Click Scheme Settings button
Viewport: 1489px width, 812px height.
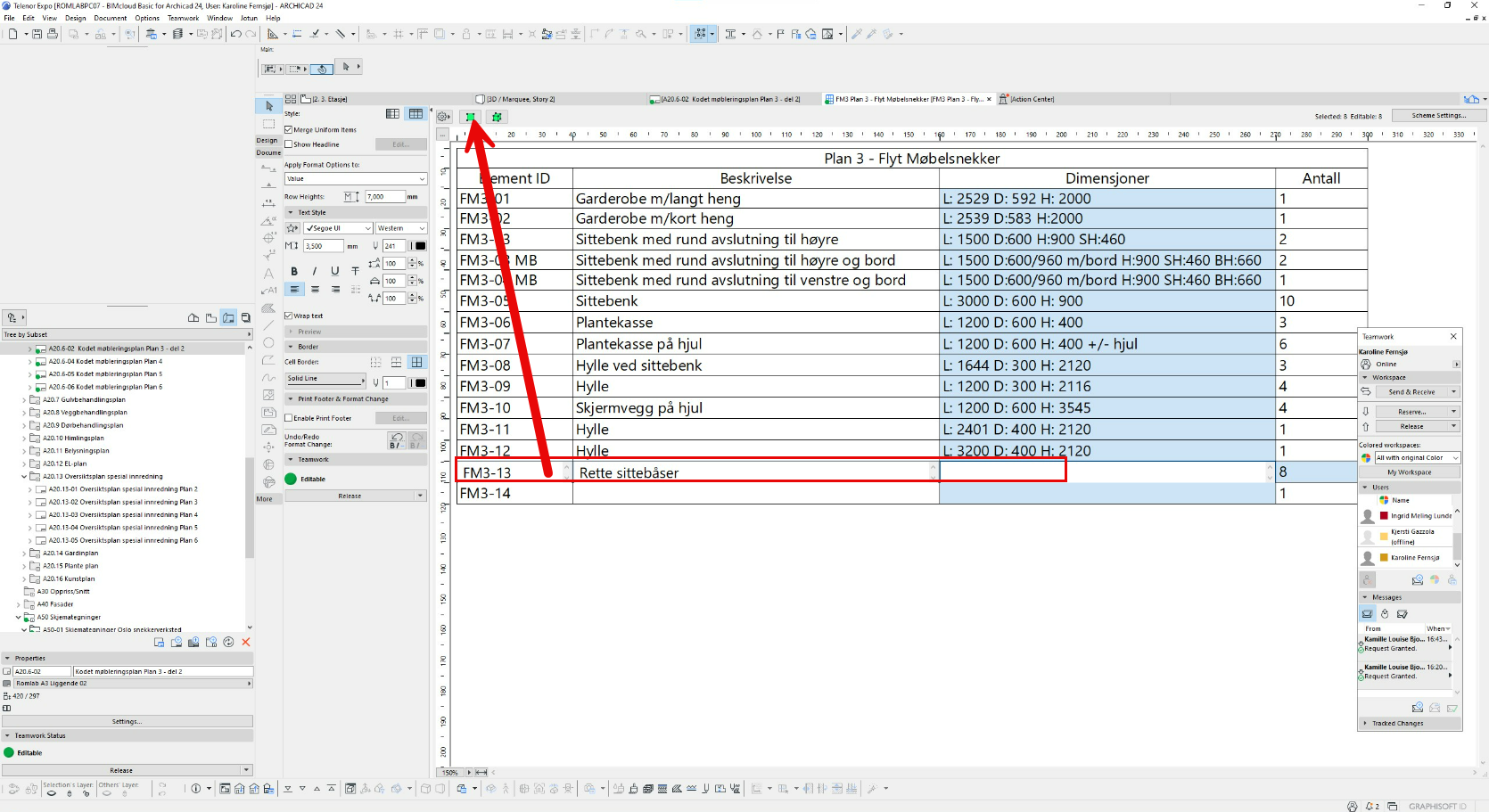[x=1437, y=116]
